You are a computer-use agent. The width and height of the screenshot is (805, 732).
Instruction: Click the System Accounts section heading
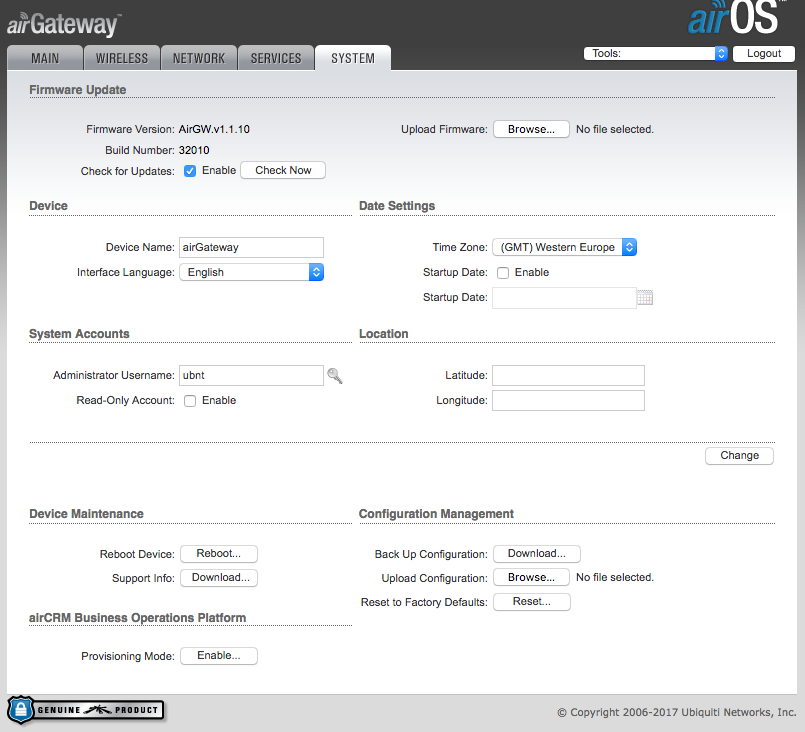point(79,334)
